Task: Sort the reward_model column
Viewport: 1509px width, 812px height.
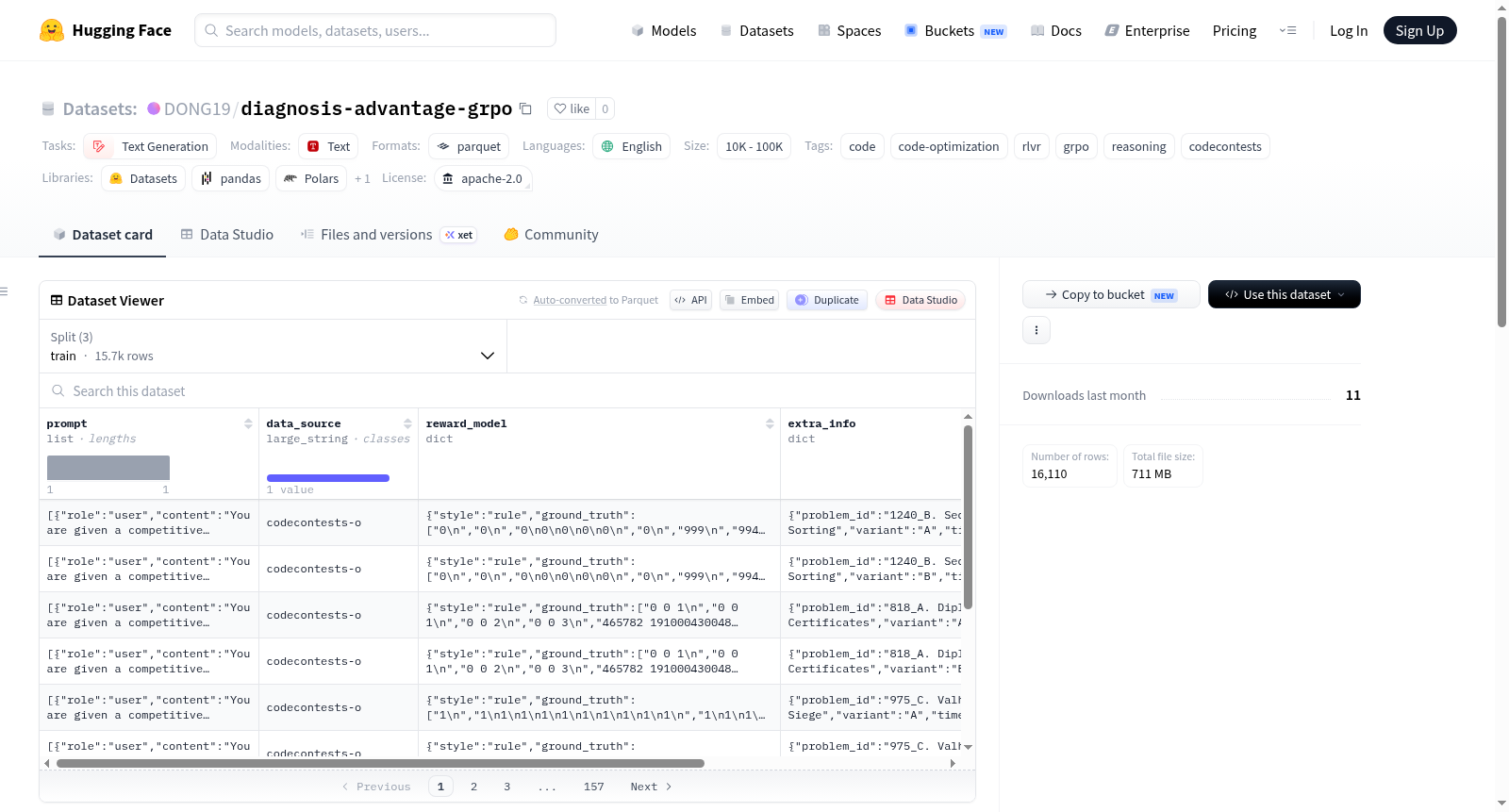Action: coord(770,423)
